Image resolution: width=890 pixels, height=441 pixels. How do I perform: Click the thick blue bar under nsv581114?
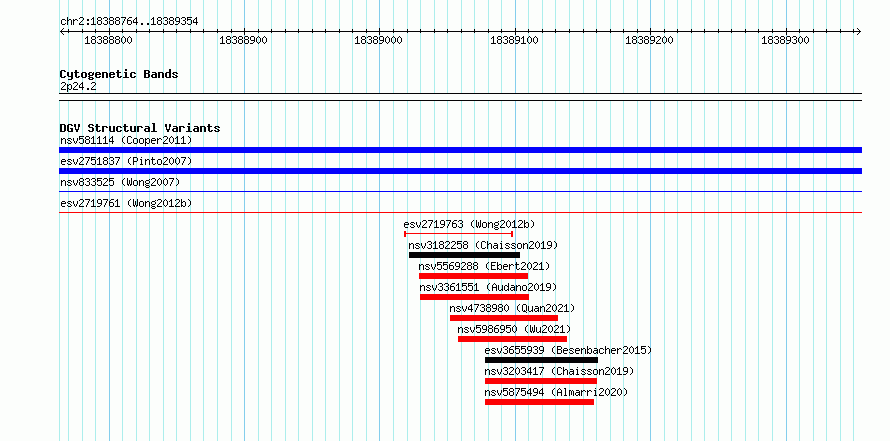tap(460, 150)
